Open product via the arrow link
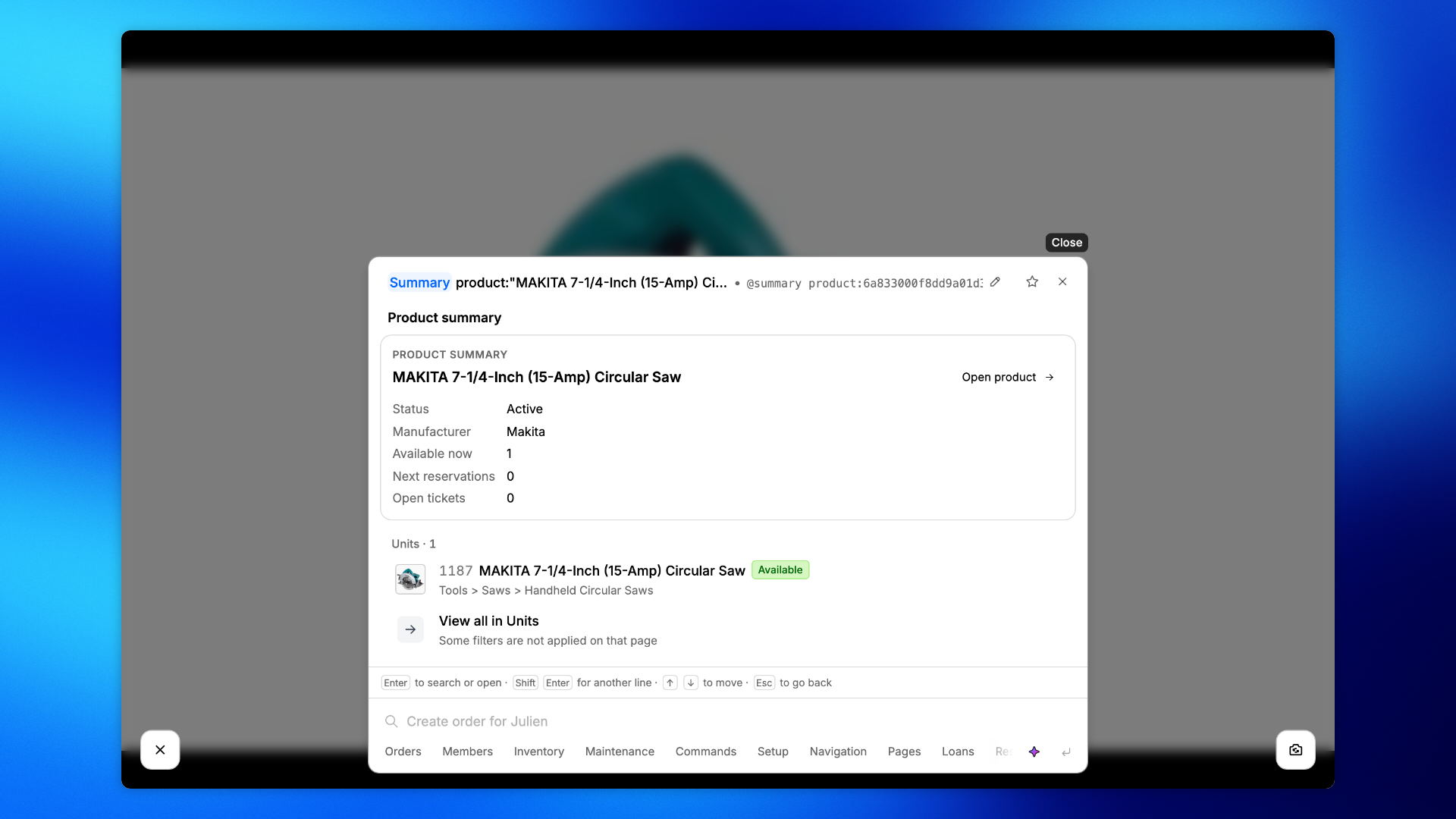 pos(1008,377)
